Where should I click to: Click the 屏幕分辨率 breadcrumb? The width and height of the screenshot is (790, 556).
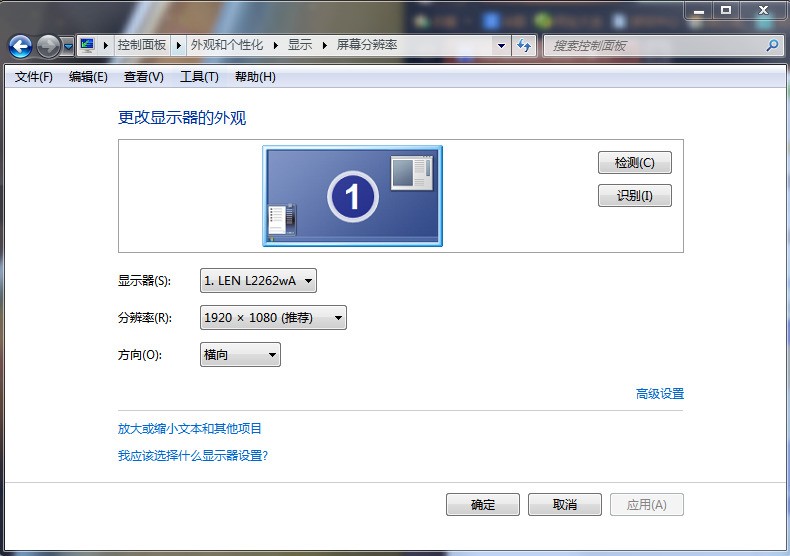[x=367, y=45]
